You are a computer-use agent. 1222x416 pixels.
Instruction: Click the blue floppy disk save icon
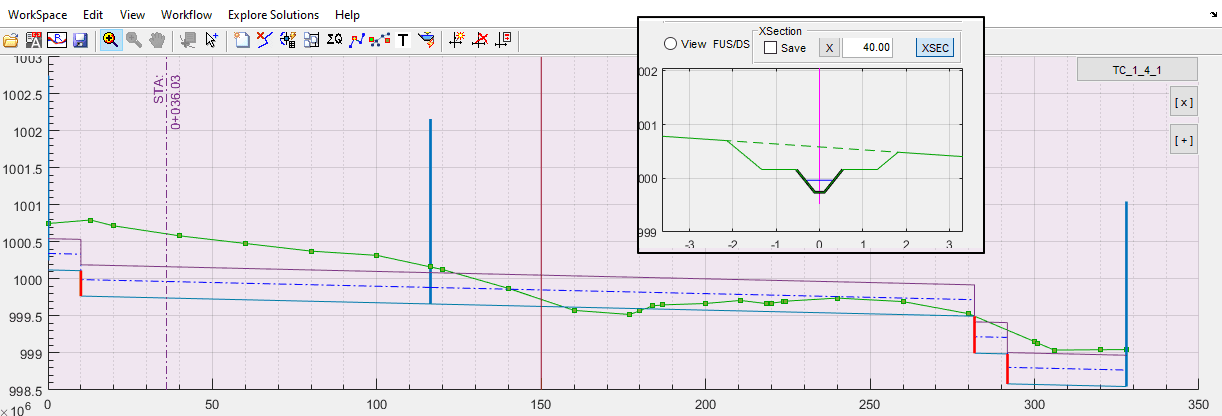point(80,40)
